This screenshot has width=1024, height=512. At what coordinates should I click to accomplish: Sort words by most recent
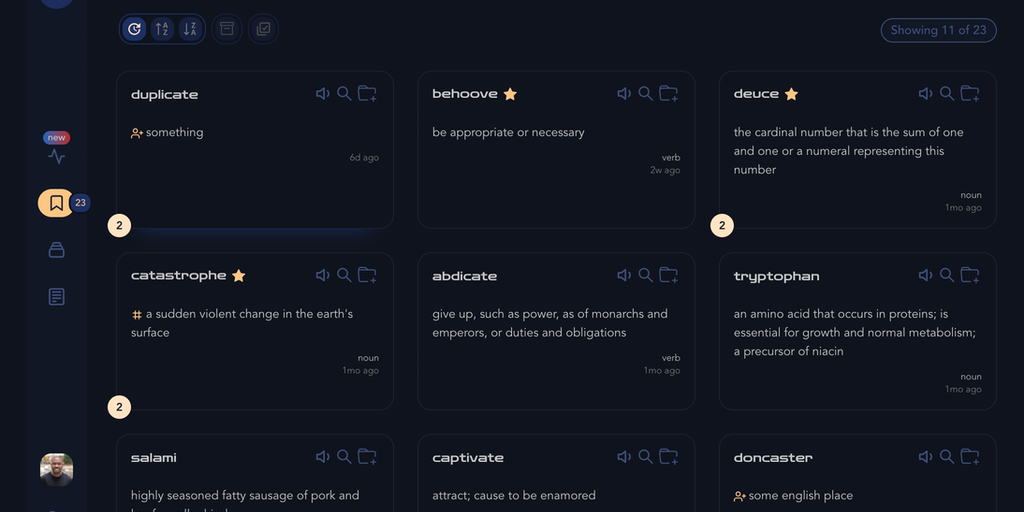coord(134,30)
